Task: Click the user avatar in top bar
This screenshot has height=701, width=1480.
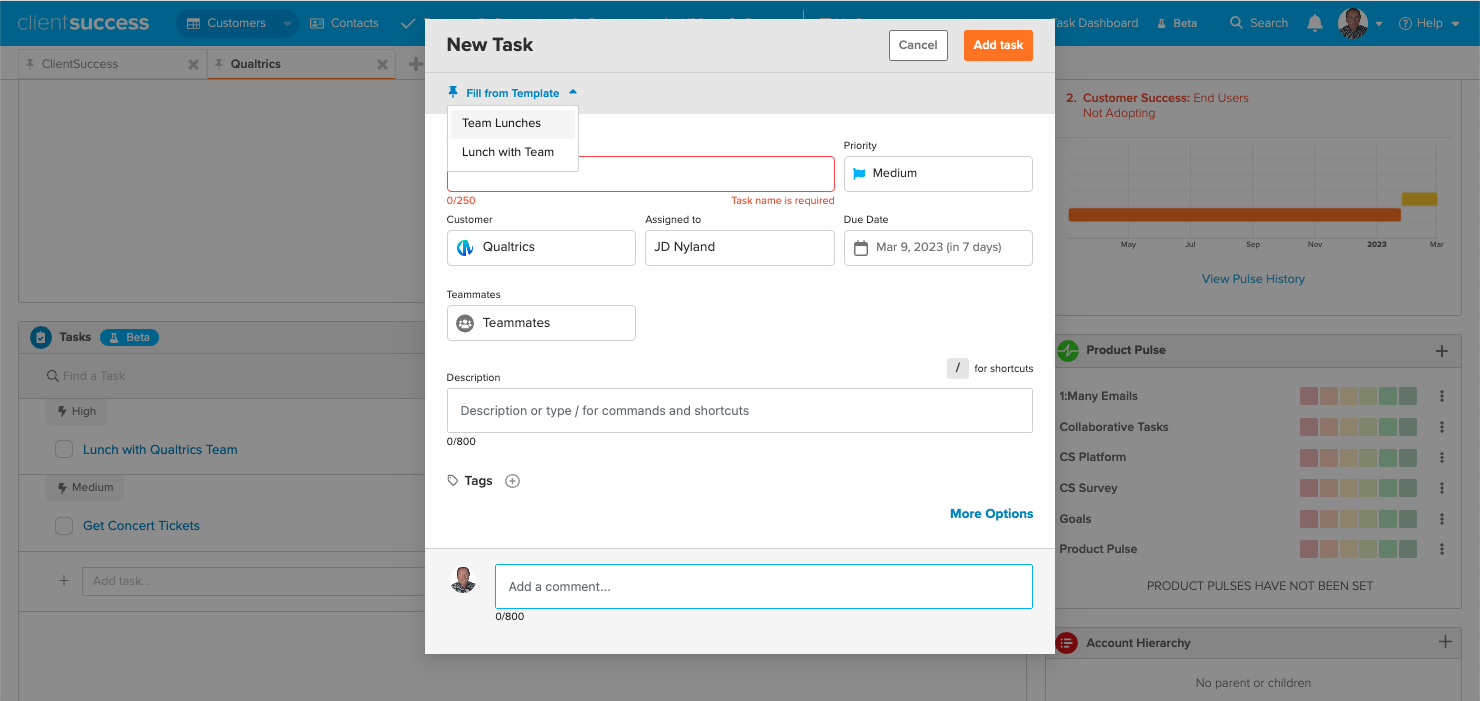Action: (x=1353, y=23)
